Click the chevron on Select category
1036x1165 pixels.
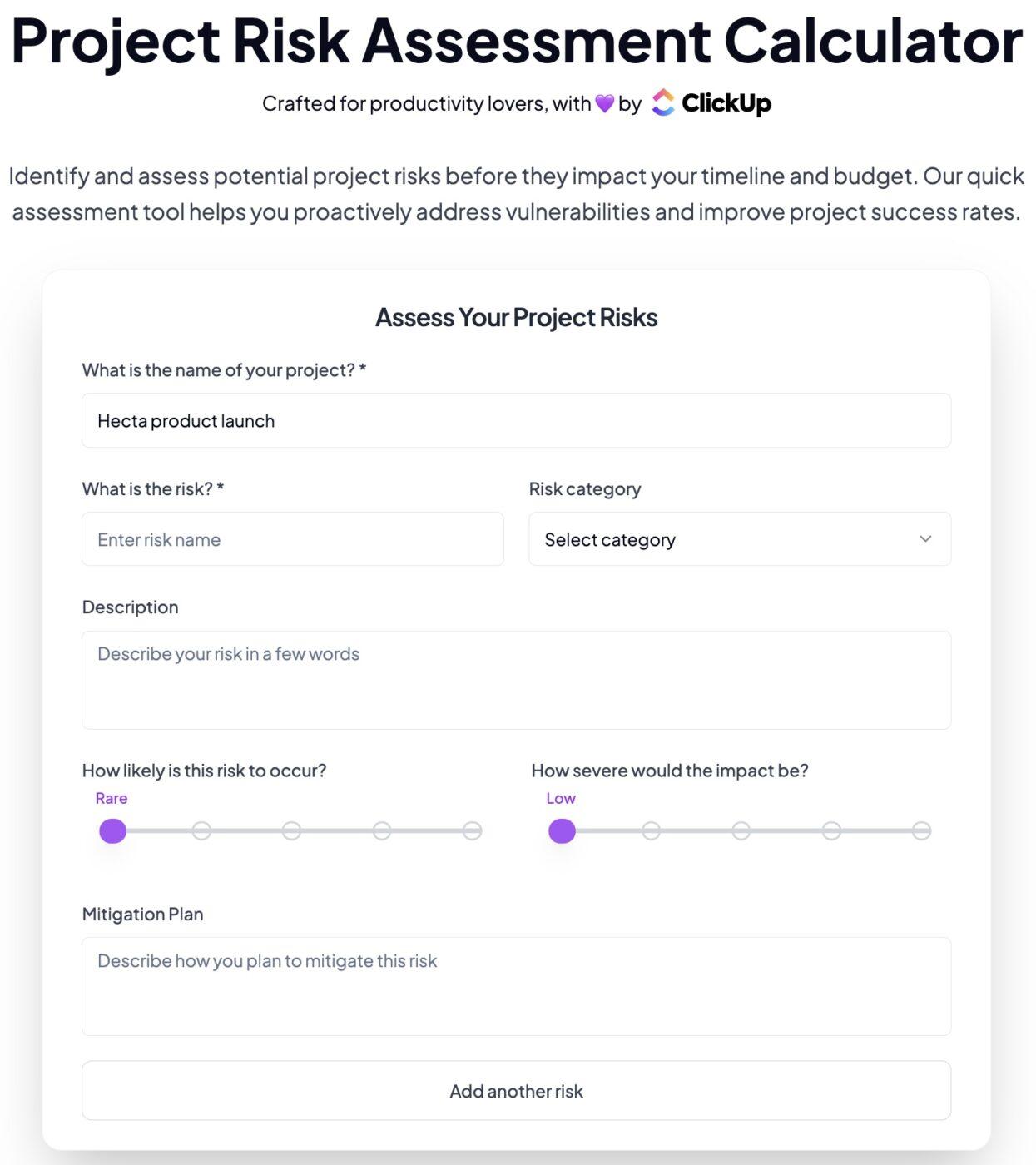(924, 539)
